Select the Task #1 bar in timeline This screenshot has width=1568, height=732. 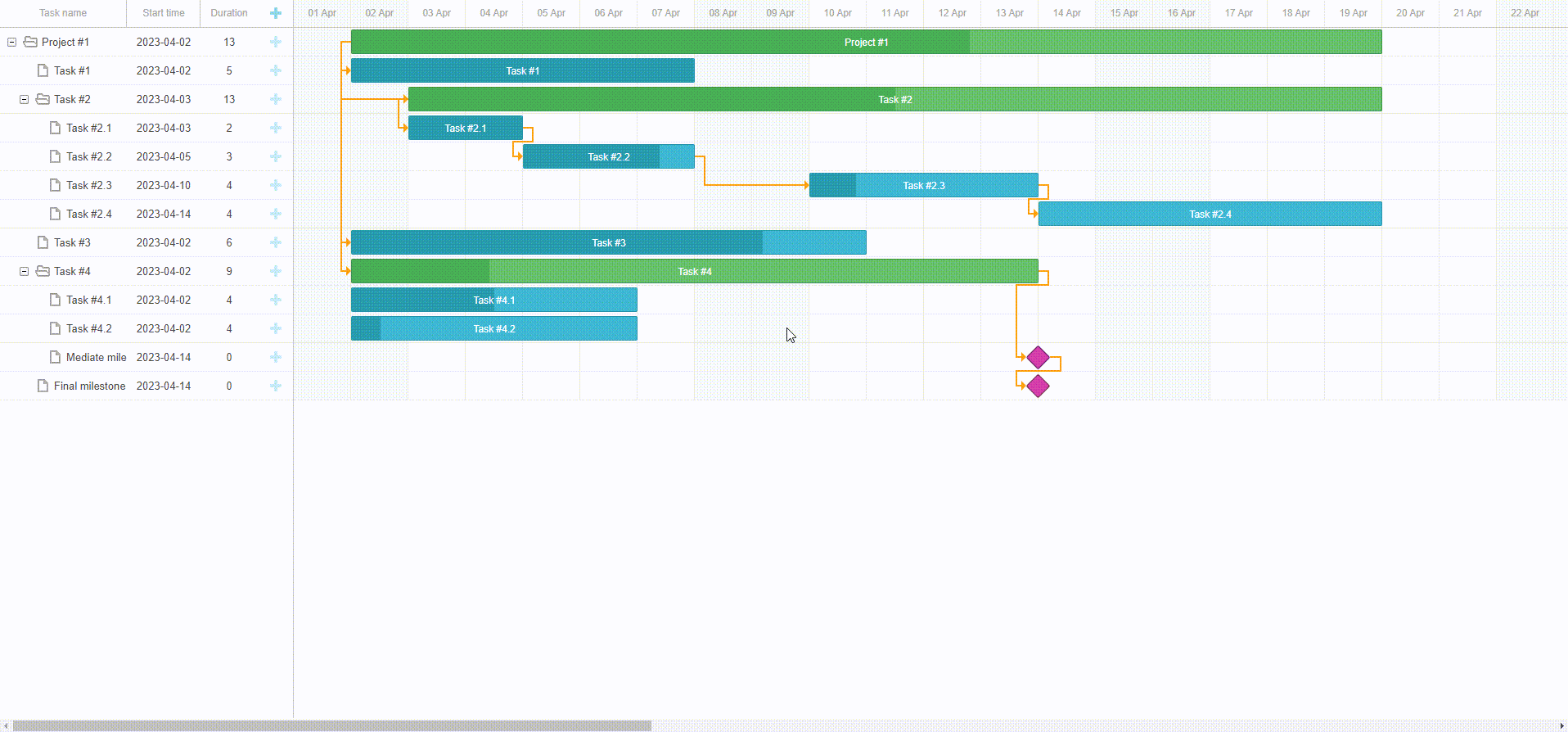tap(523, 70)
